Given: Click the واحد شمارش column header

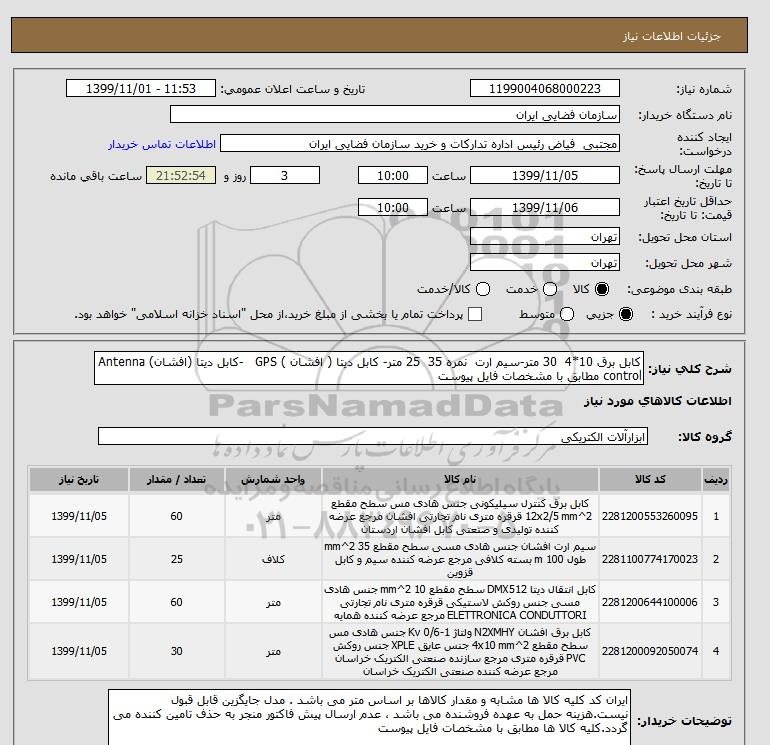Looking at the screenshot, I should pos(273,479).
